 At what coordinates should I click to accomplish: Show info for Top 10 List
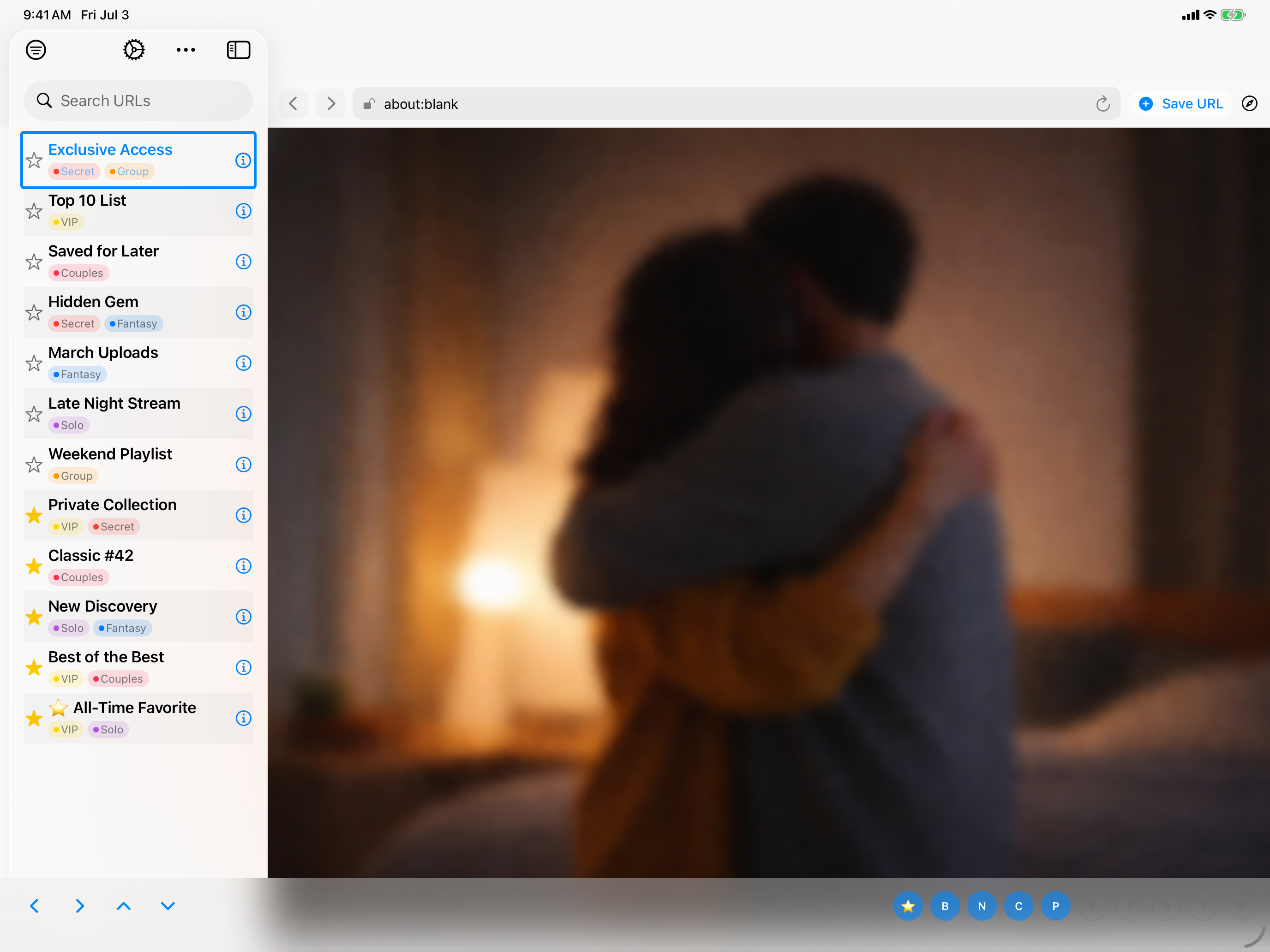[x=244, y=211]
